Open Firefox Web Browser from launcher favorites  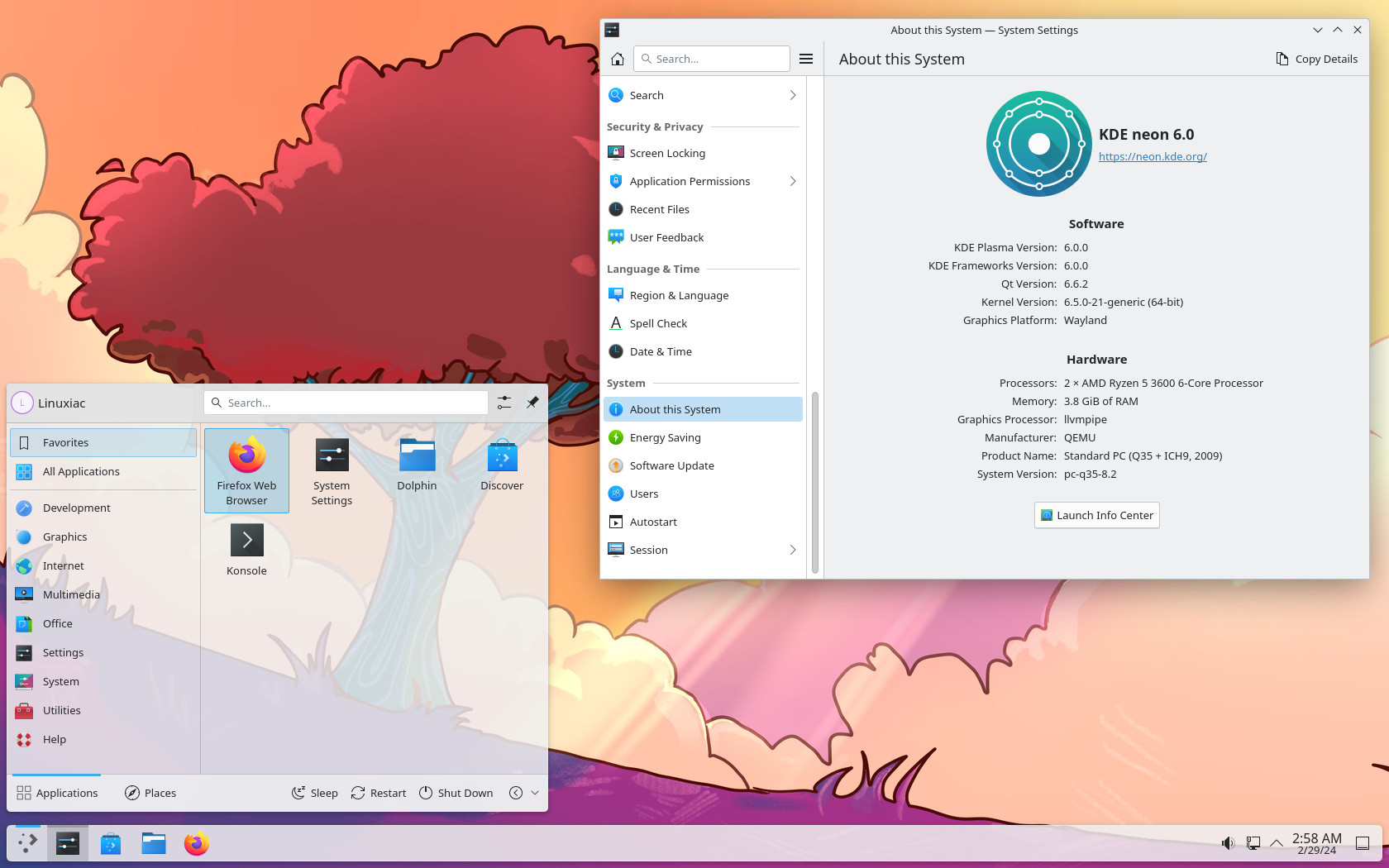point(246,470)
